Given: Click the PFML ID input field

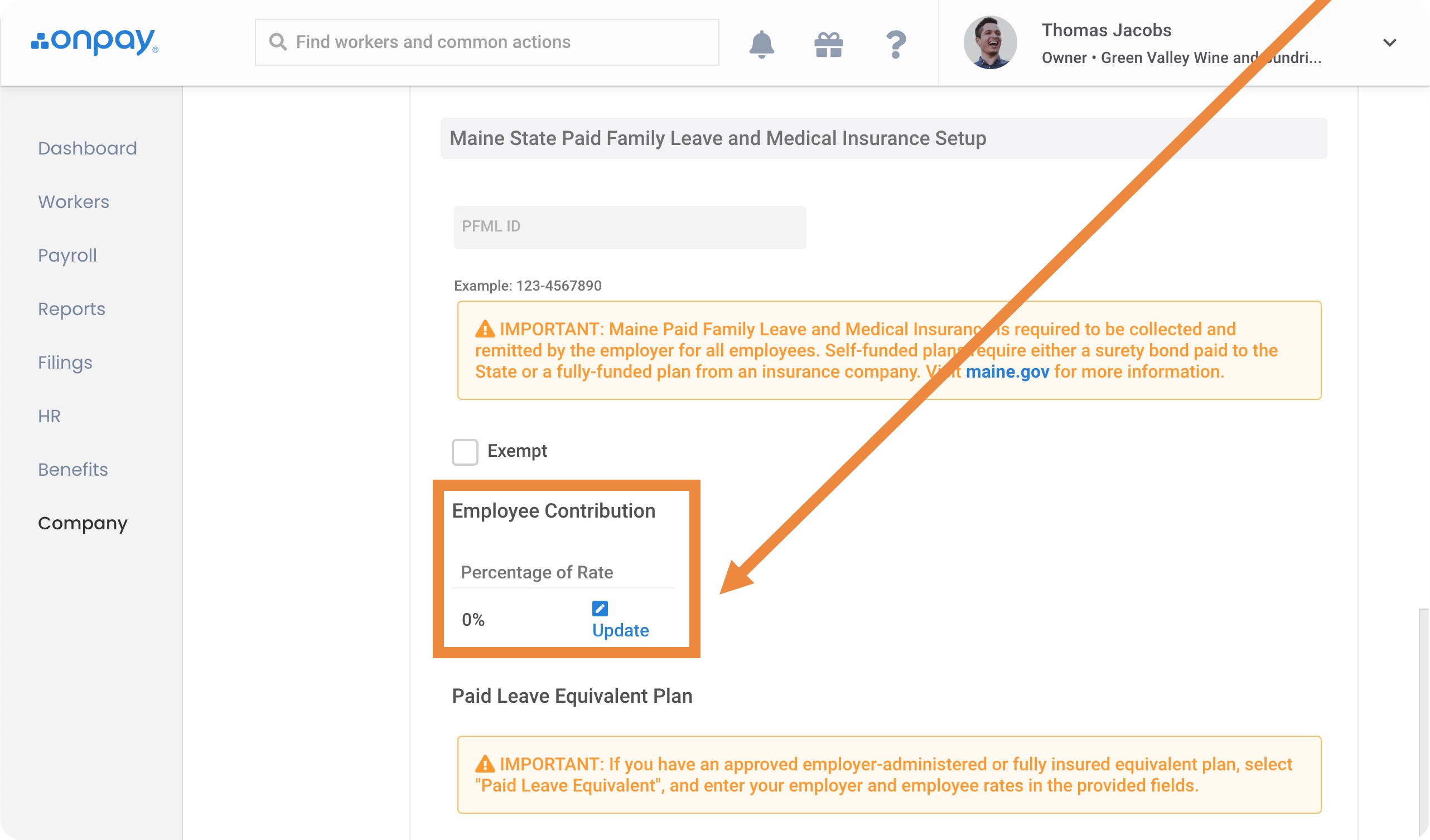Looking at the screenshot, I should (x=629, y=227).
